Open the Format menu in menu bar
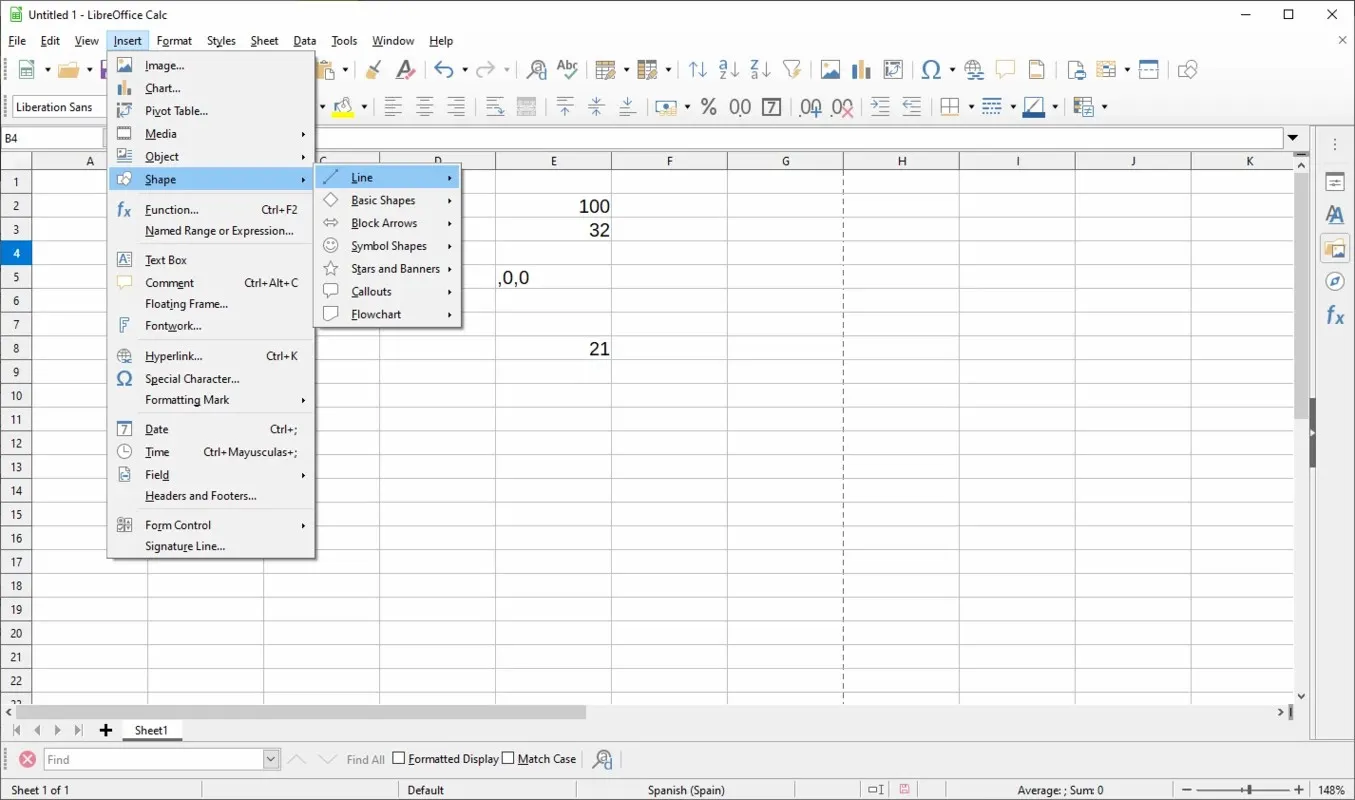The image size is (1355, 800). (x=174, y=41)
